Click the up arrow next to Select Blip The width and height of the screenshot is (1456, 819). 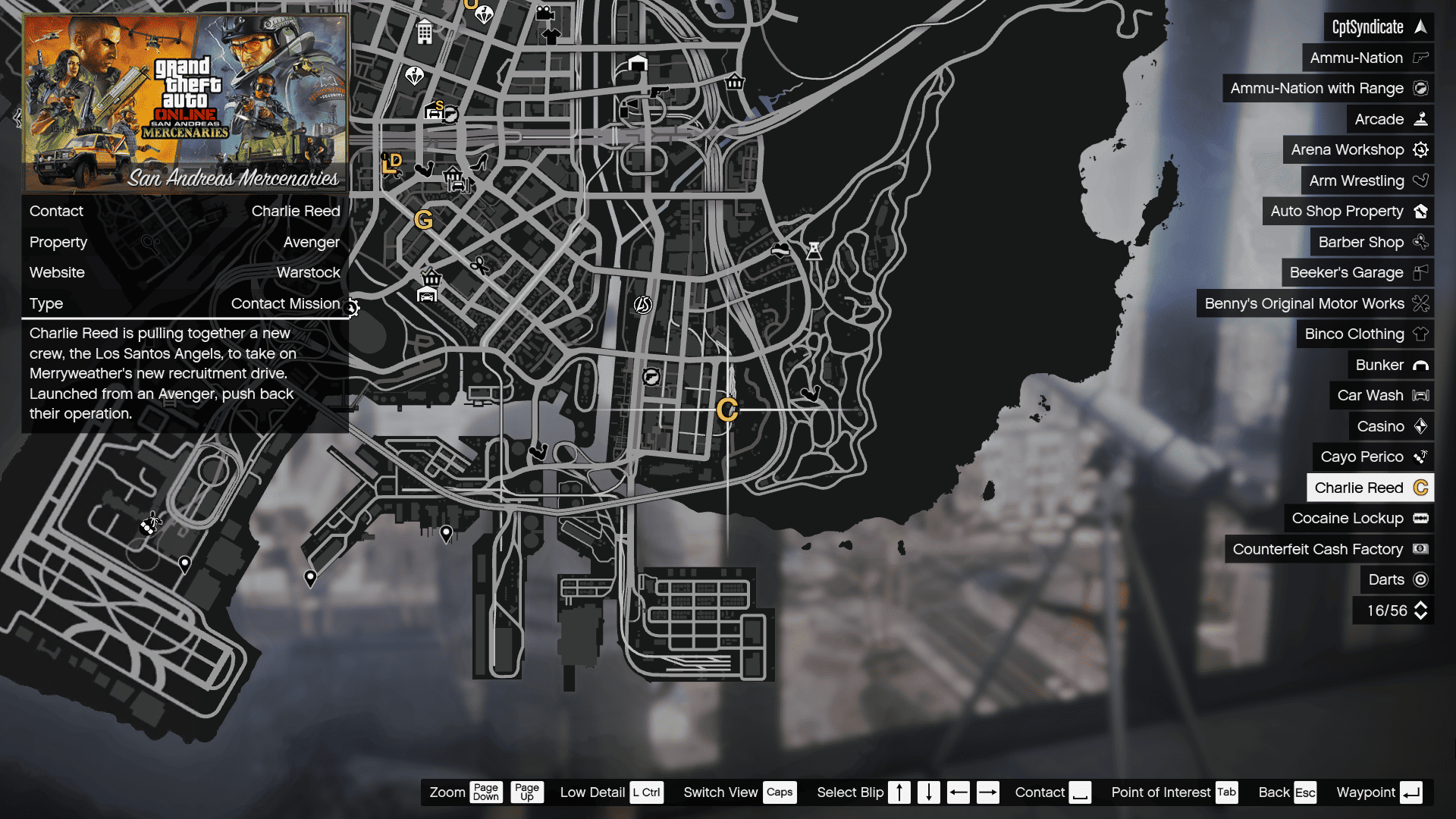(x=899, y=792)
